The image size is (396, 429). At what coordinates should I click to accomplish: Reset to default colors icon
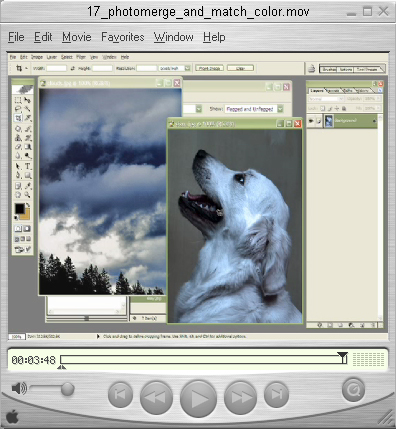(16, 218)
